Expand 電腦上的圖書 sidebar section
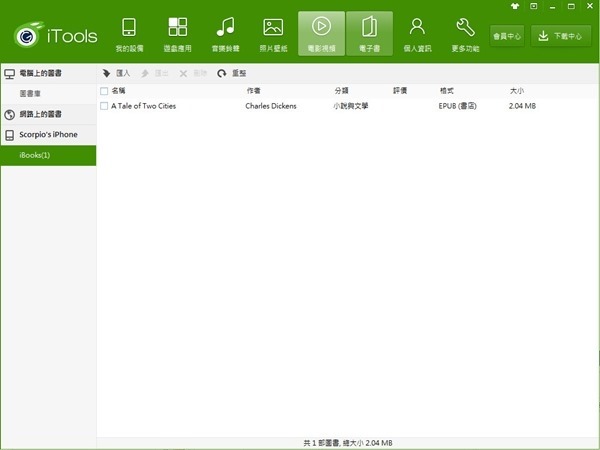The height and width of the screenshot is (450, 600). pyautogui.click(x=48, y=74)
